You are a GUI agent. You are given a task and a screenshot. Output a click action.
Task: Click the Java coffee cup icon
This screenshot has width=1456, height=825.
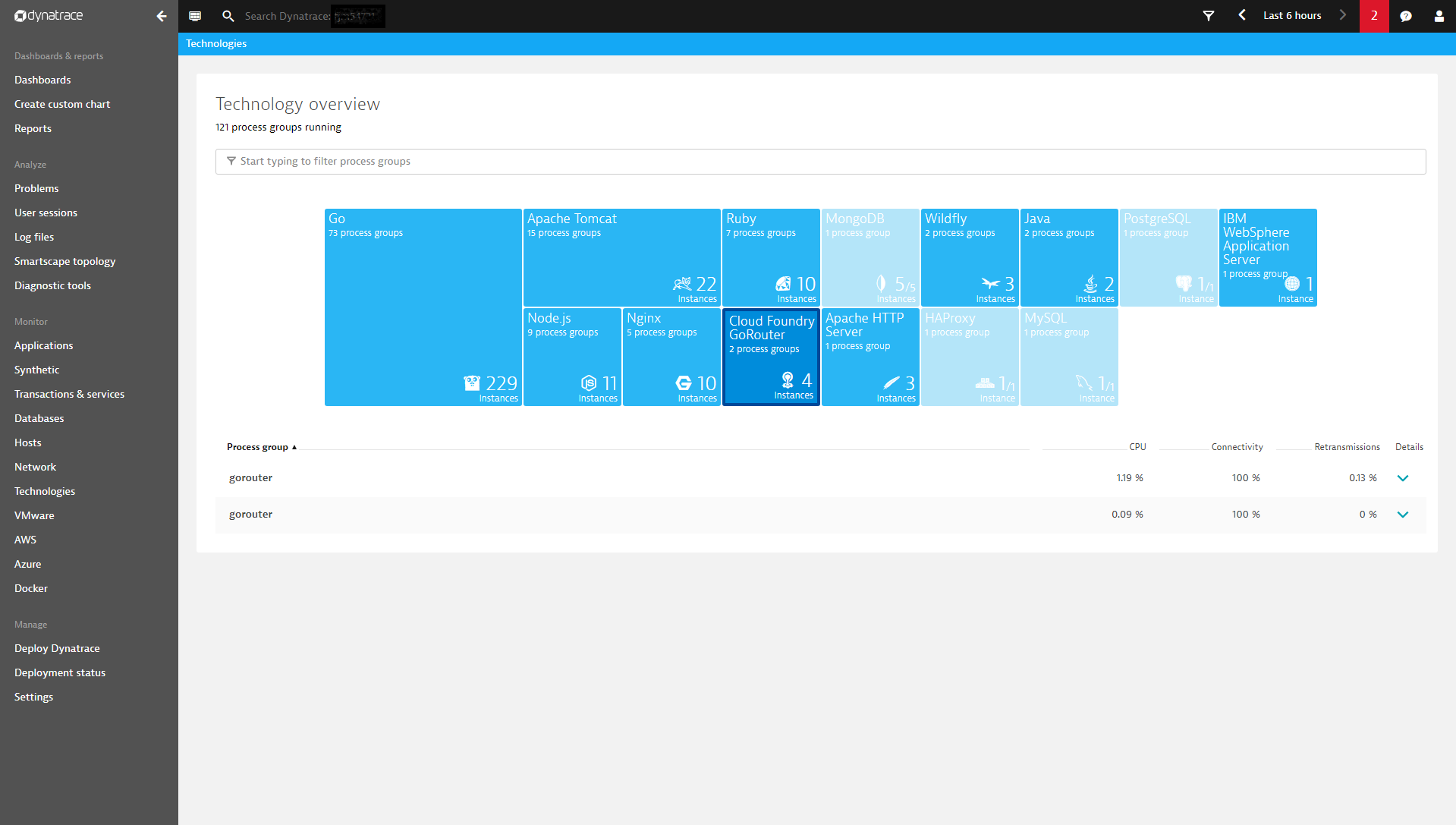click(1091, 284)
